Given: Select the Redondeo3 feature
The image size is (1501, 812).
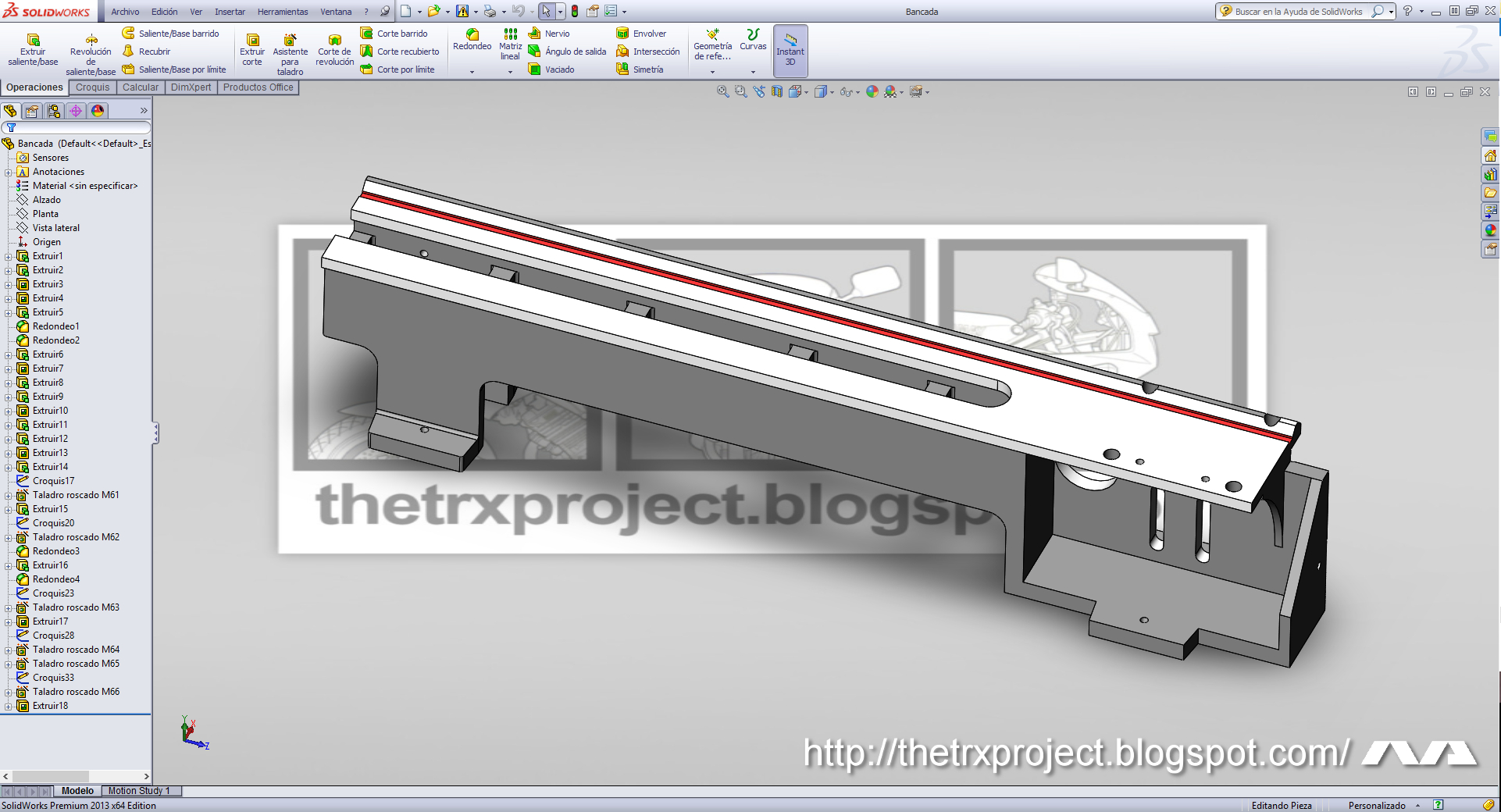Looking at the screenshot, I should click(48, 551).
